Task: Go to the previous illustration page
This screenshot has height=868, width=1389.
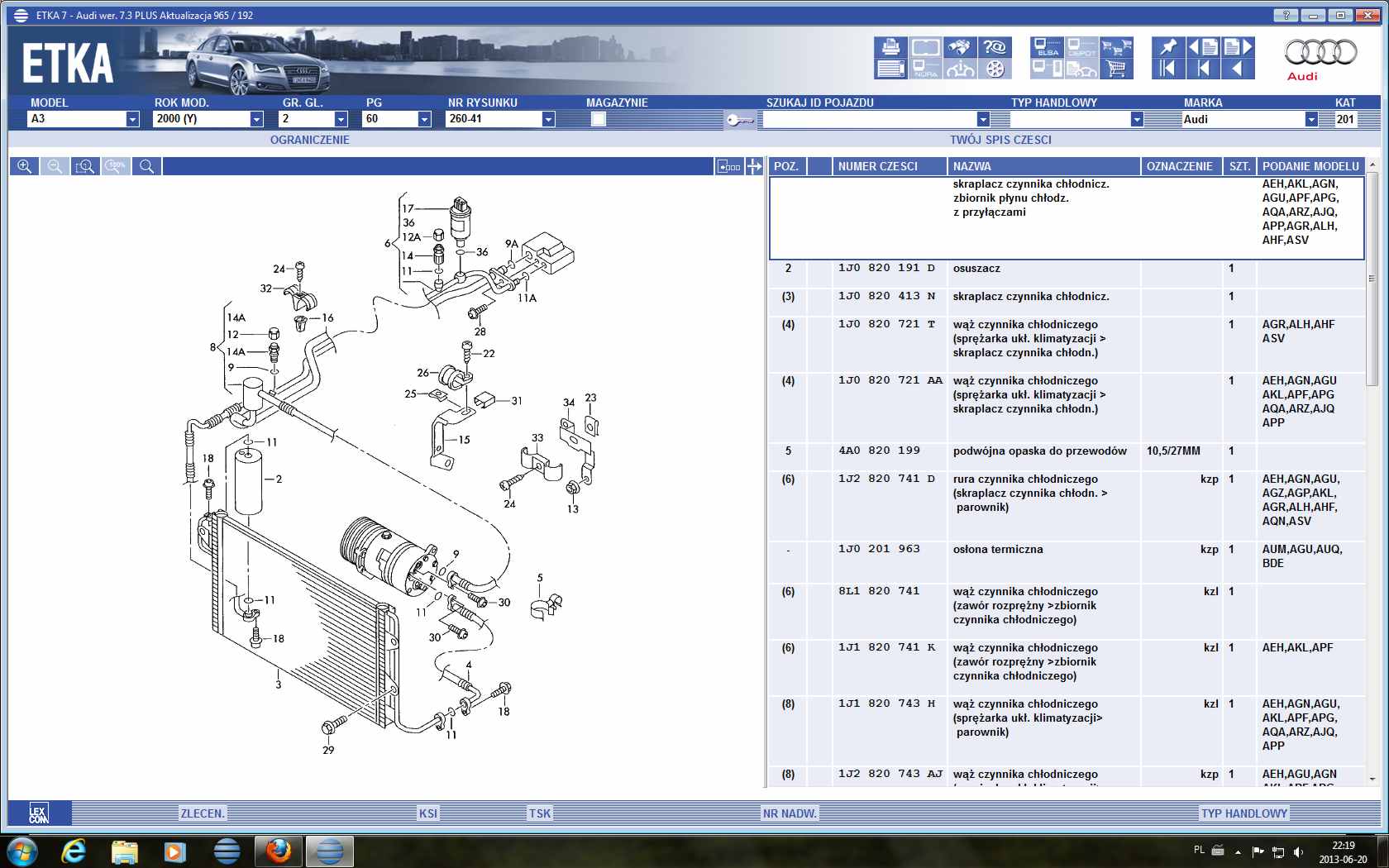Action: [1203, 47]
